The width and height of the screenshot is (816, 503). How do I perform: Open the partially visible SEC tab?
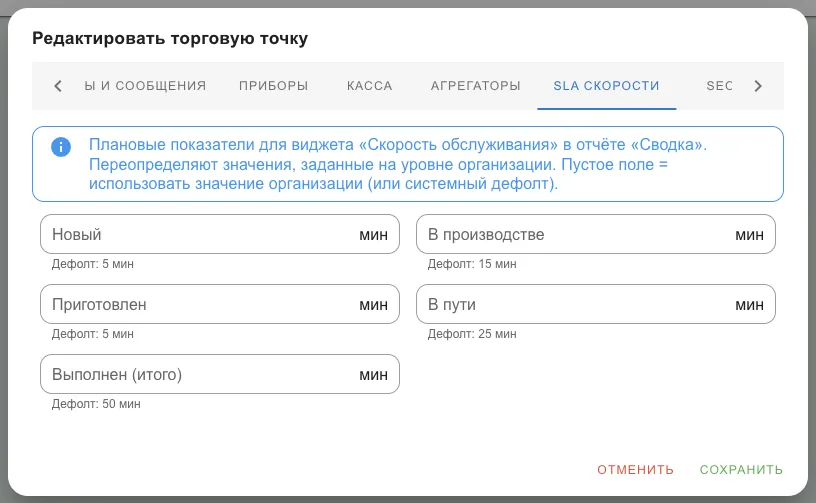(x=719, y=86)
